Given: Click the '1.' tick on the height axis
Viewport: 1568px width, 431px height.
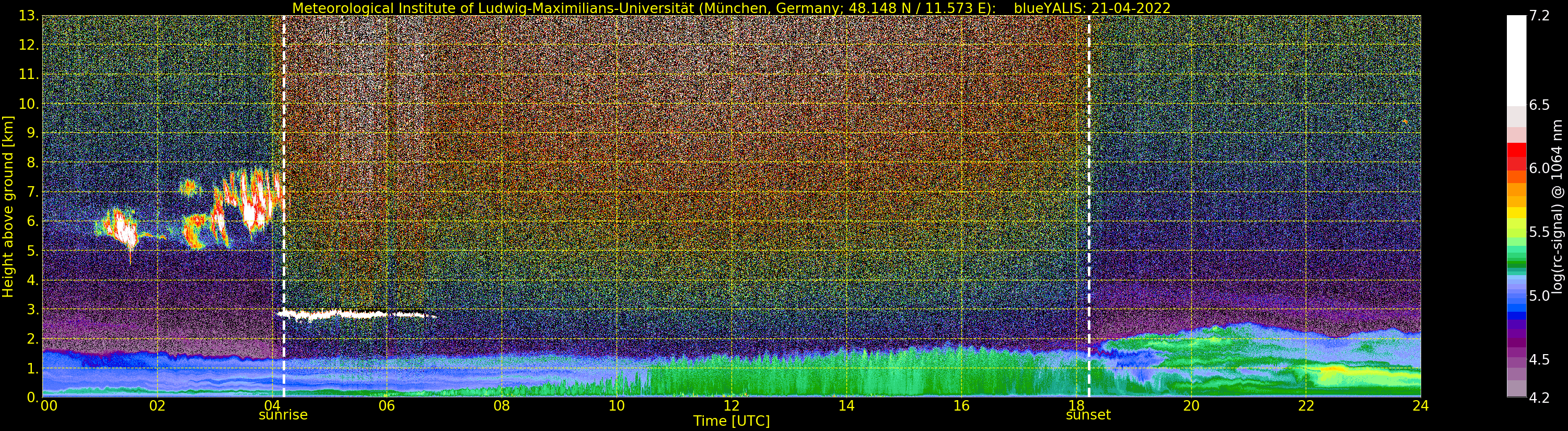Looking at the screenshot, I should click(x=32, y=368).
